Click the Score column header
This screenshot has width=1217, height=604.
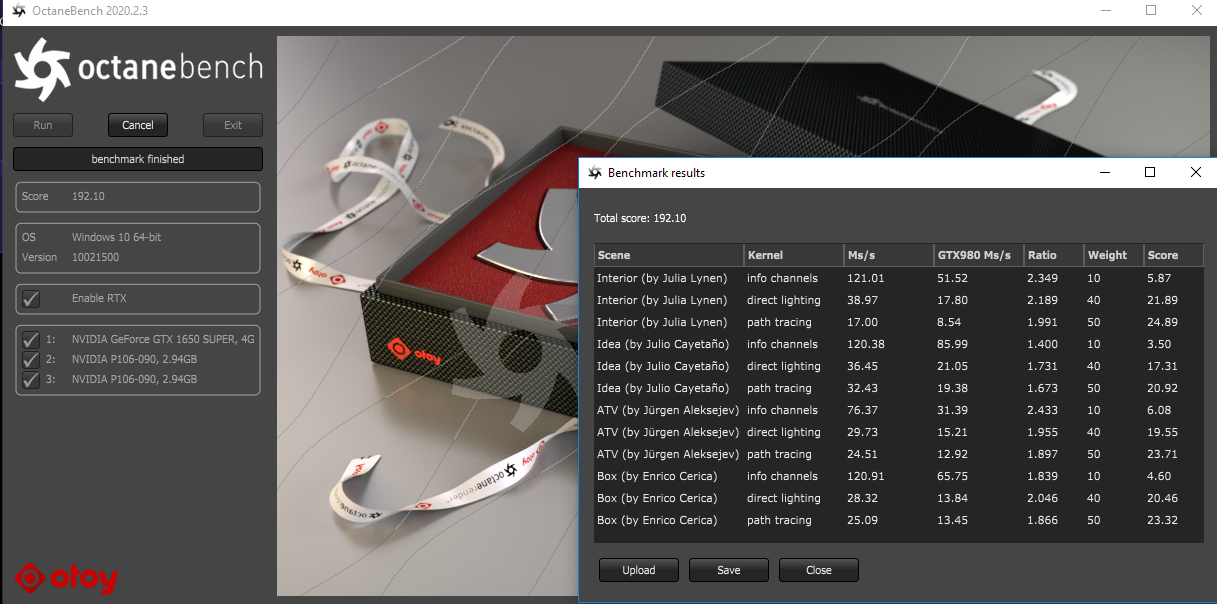pos(1173,255)
